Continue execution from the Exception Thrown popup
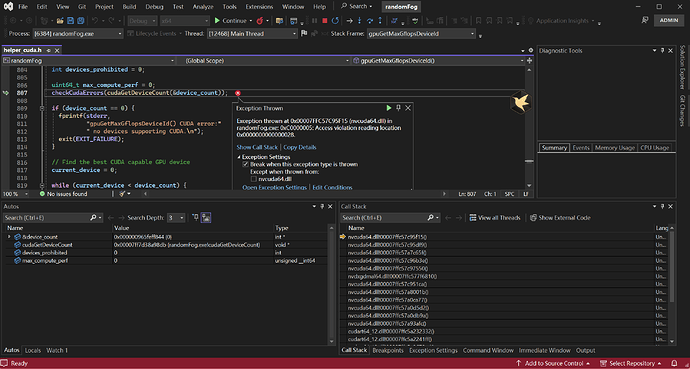The width and height of the screenshot is (690, 369). (x=389, y=108)
